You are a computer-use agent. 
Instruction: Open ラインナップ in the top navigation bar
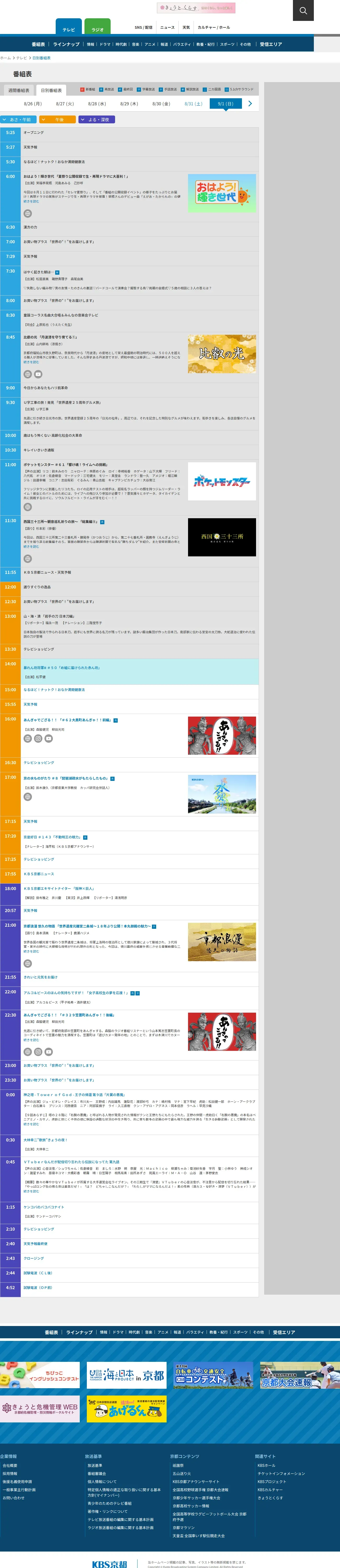66,44
